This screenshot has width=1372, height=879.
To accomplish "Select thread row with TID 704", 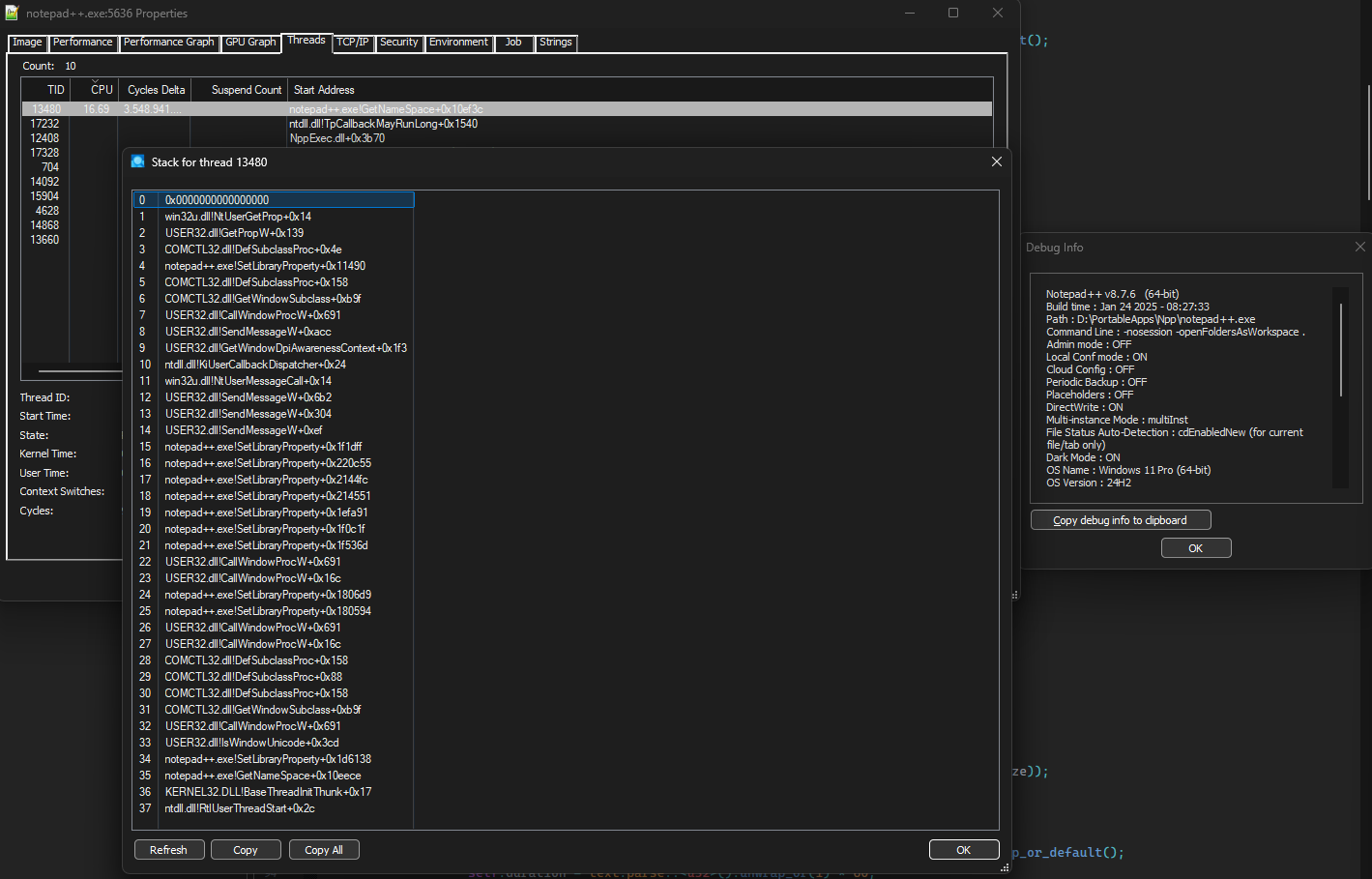I will coord(50,167).
